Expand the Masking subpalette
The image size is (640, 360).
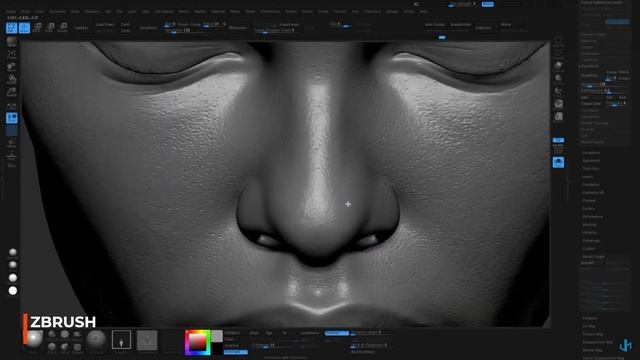pyautogui.click(x=589, y=225)
